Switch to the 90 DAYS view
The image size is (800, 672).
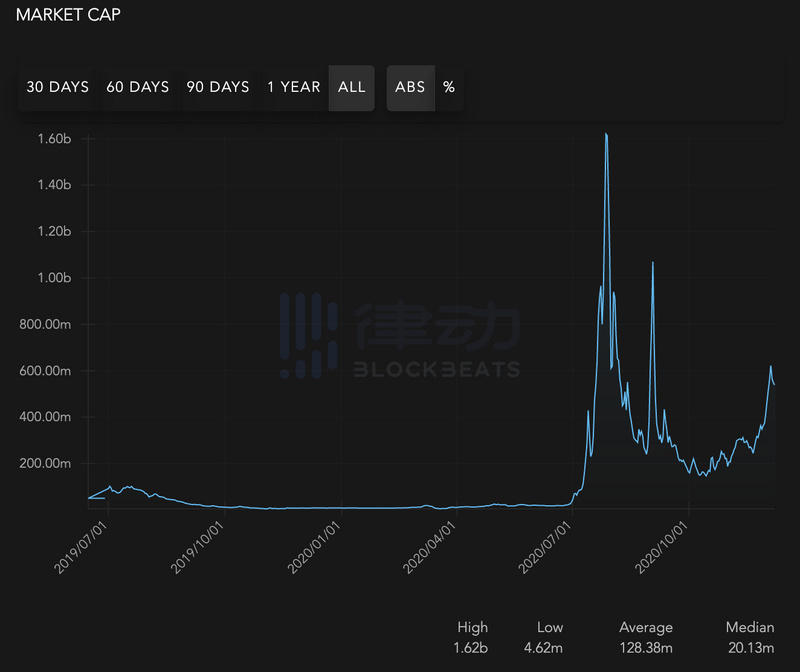click(x=219, y=87)
